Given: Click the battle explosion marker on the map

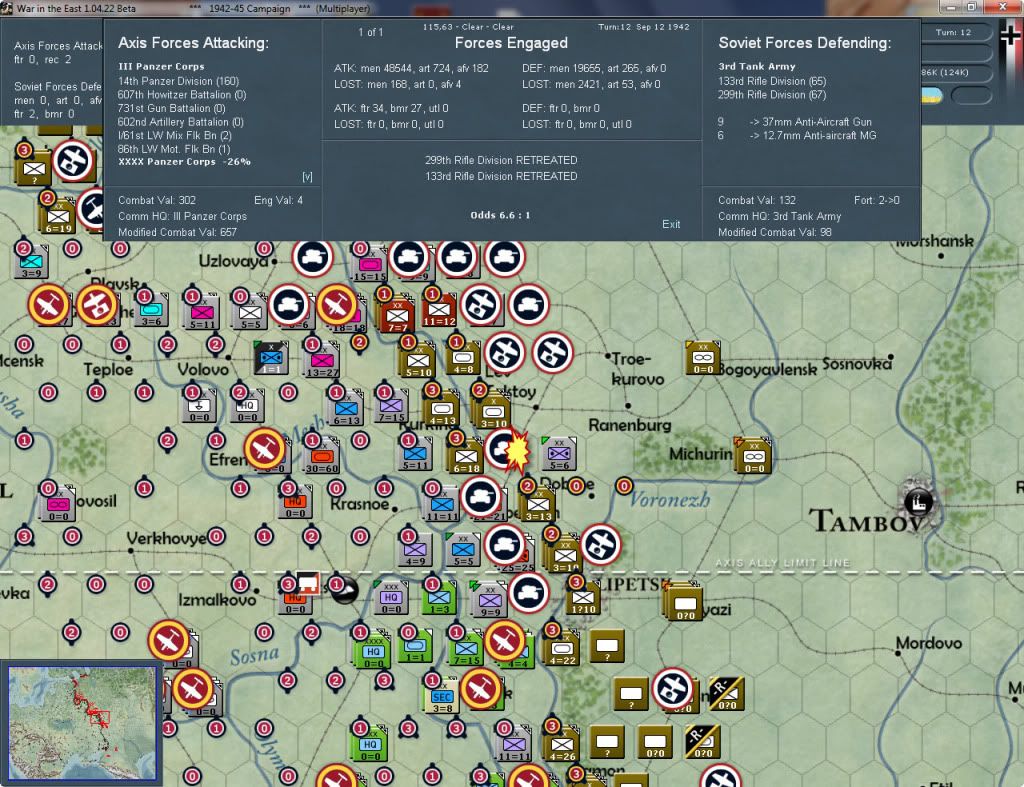Looking at the screenshot, I should [x=517, y=450].
